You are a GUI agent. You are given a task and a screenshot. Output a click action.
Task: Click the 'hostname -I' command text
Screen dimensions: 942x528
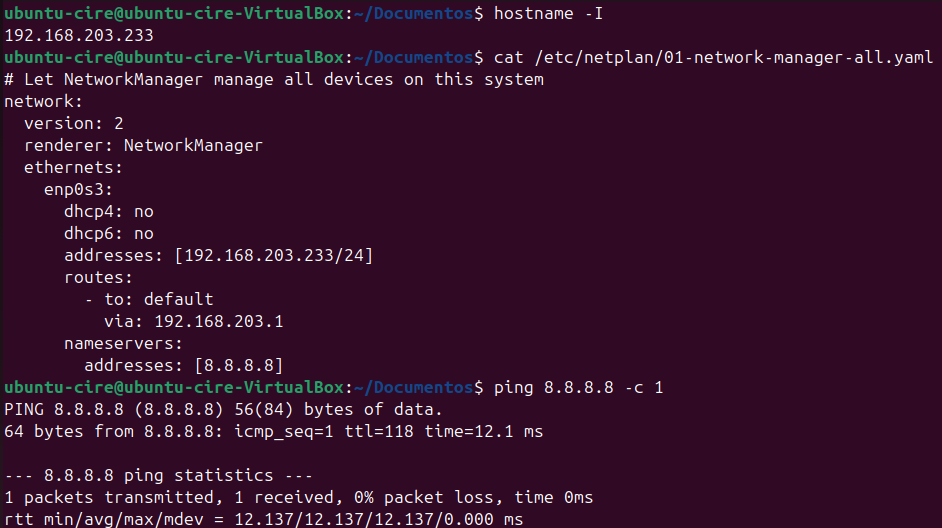coord(548,13)
